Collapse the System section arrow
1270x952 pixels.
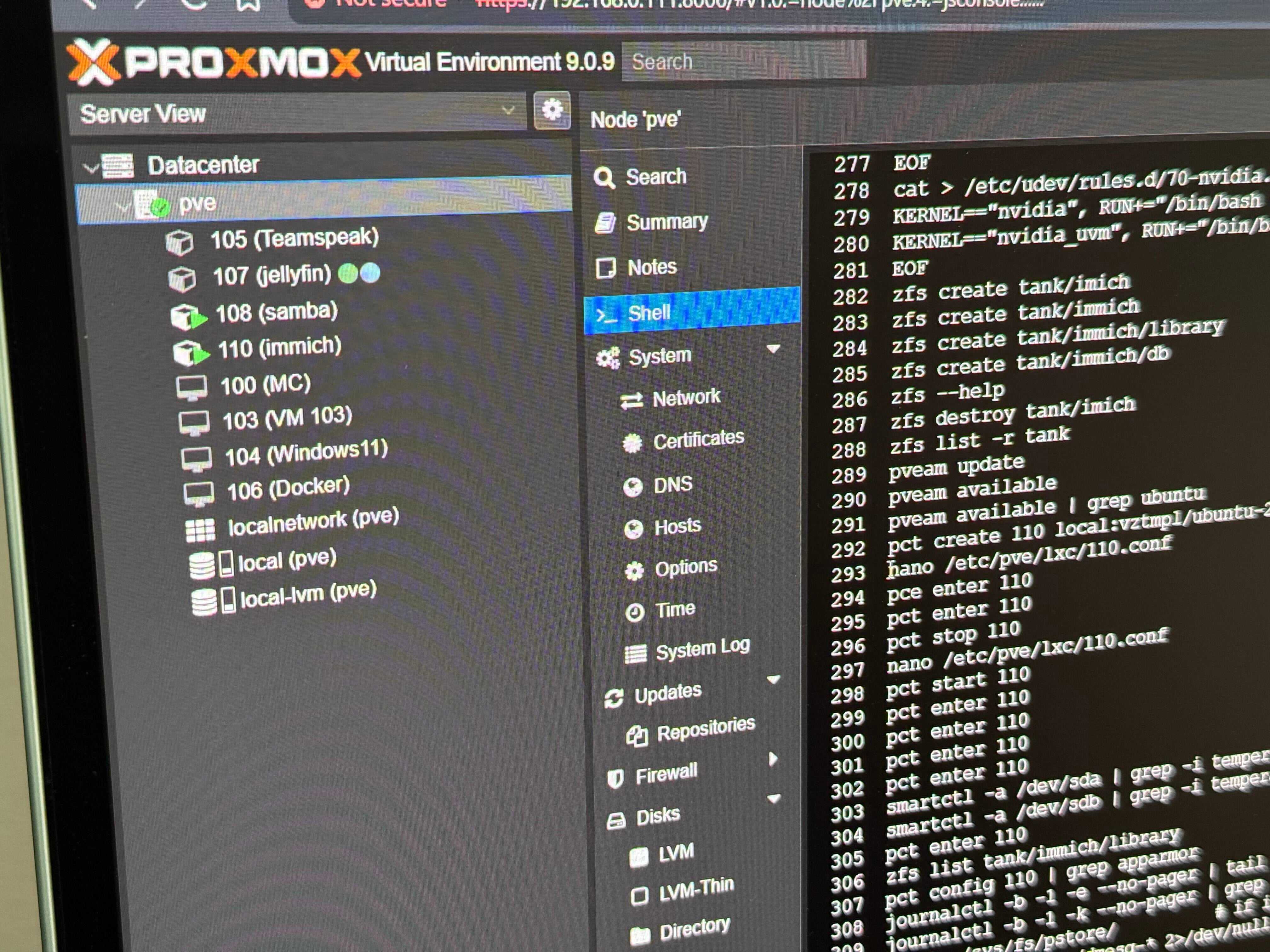pyautogui.click(x=773, y=348)
